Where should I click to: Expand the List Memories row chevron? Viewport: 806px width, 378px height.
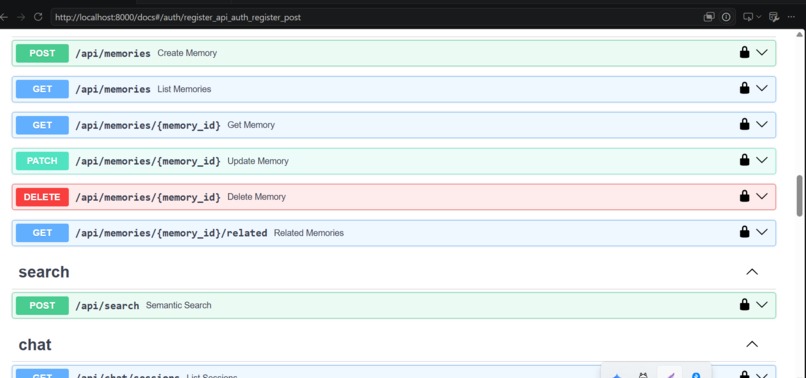tap(762, 88)
